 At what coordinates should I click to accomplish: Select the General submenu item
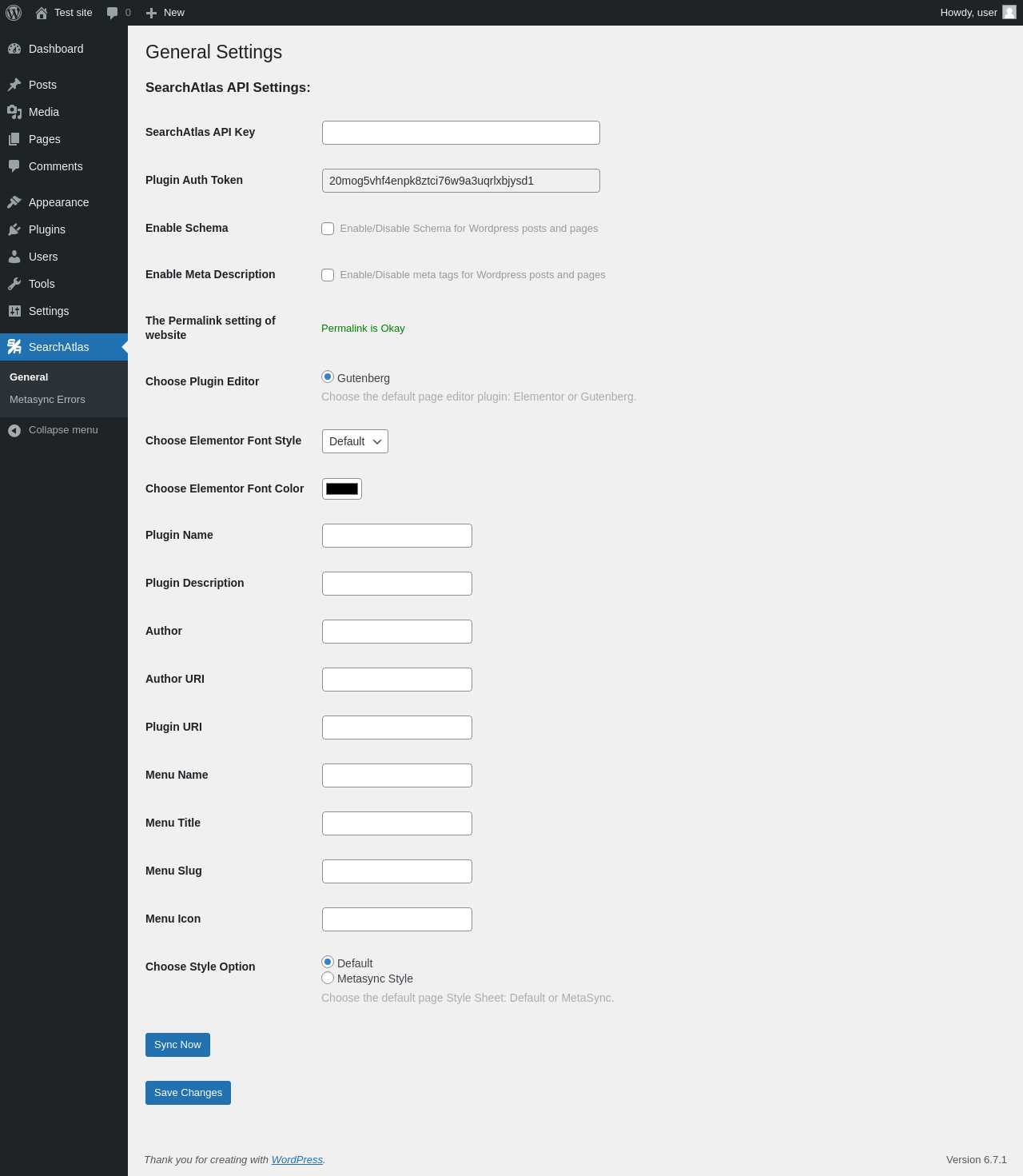[x=29, y=377]
